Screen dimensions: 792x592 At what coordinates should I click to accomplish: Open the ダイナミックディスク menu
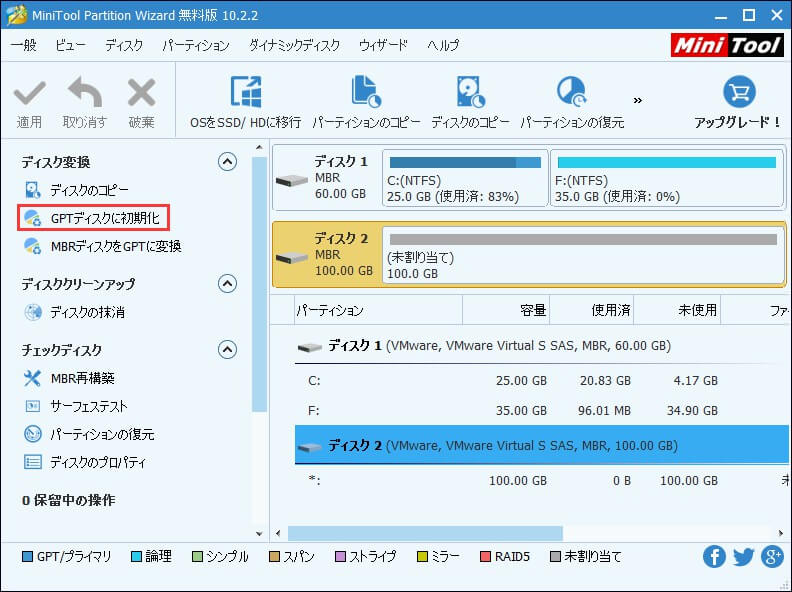pos(294,45)
